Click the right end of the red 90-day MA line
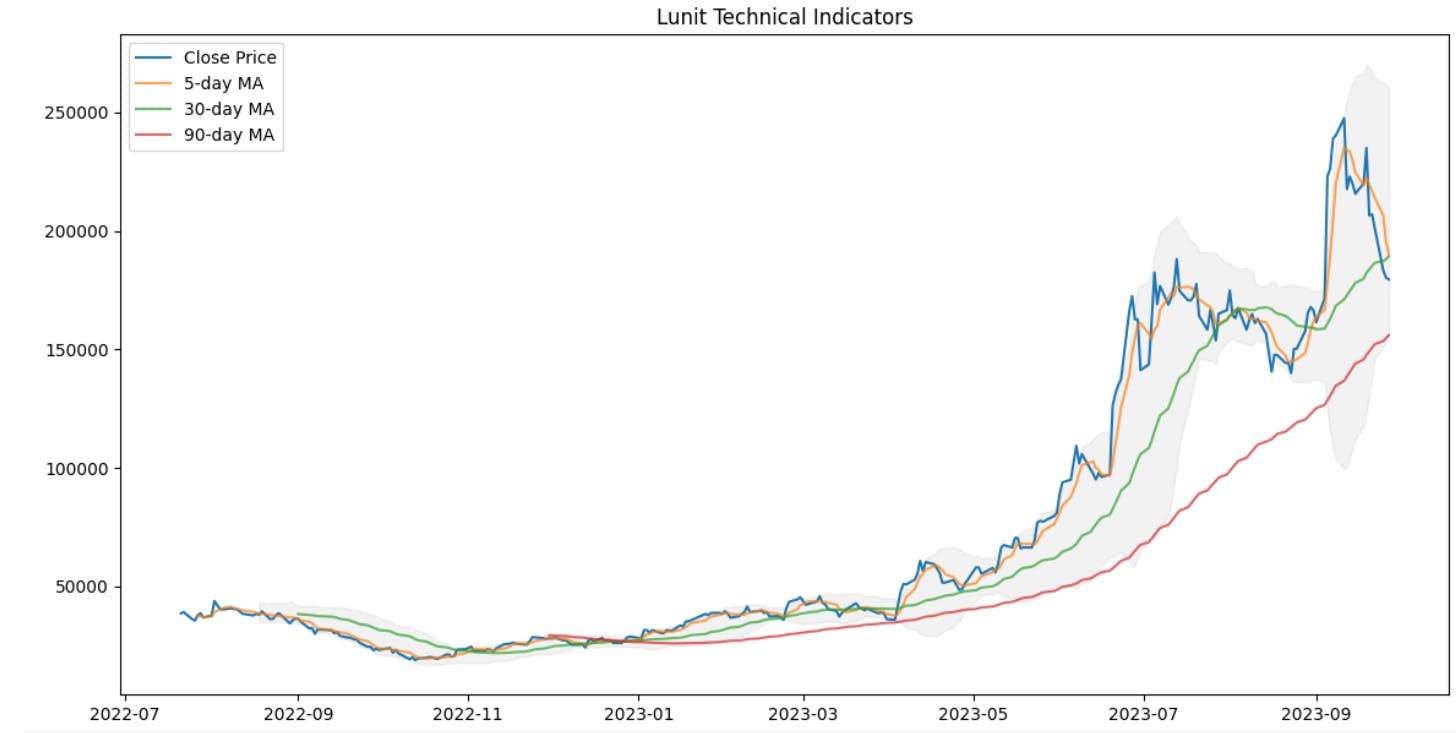The image size is (1456, 733). point(1388,335)
